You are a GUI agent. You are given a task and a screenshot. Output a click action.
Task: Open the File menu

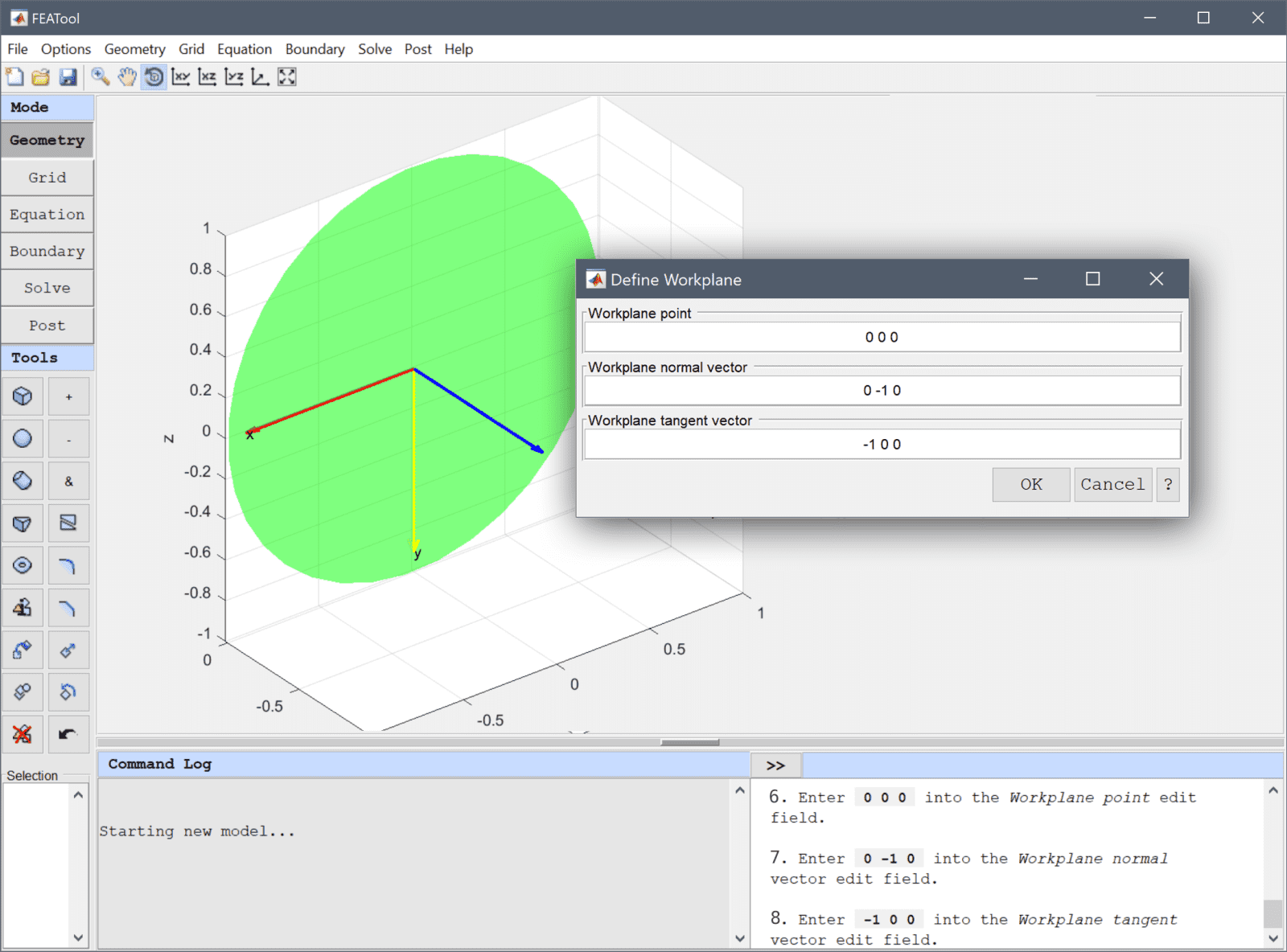[18, 49]
